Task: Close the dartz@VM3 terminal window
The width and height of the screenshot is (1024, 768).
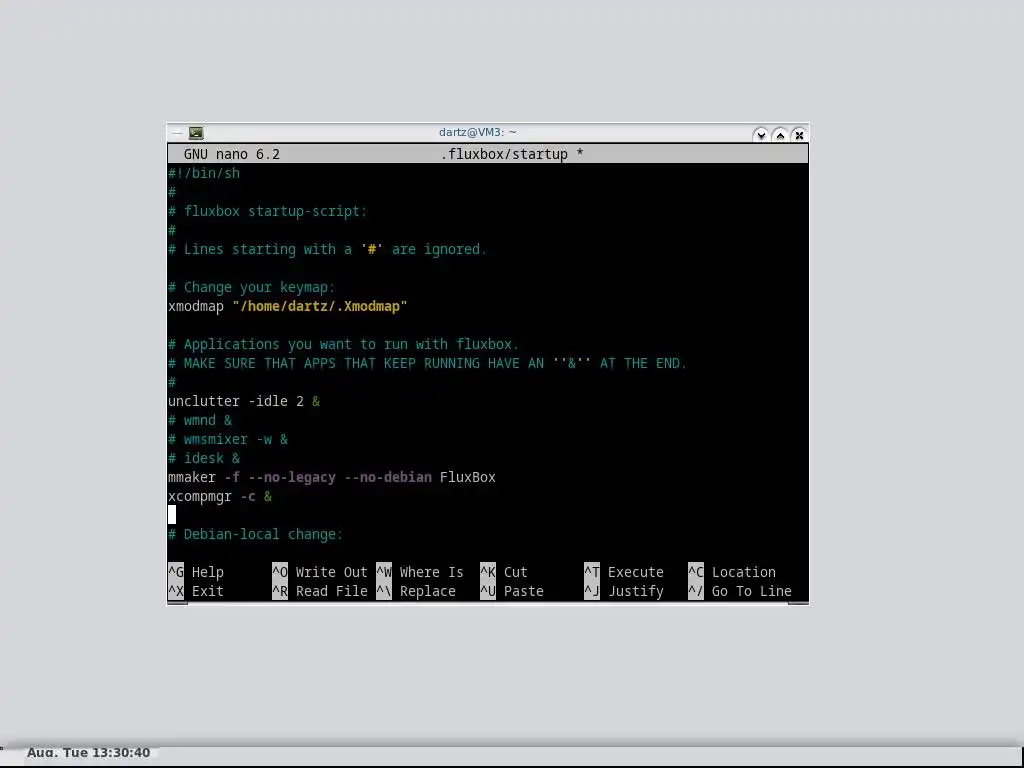Action: coord(799,135)
